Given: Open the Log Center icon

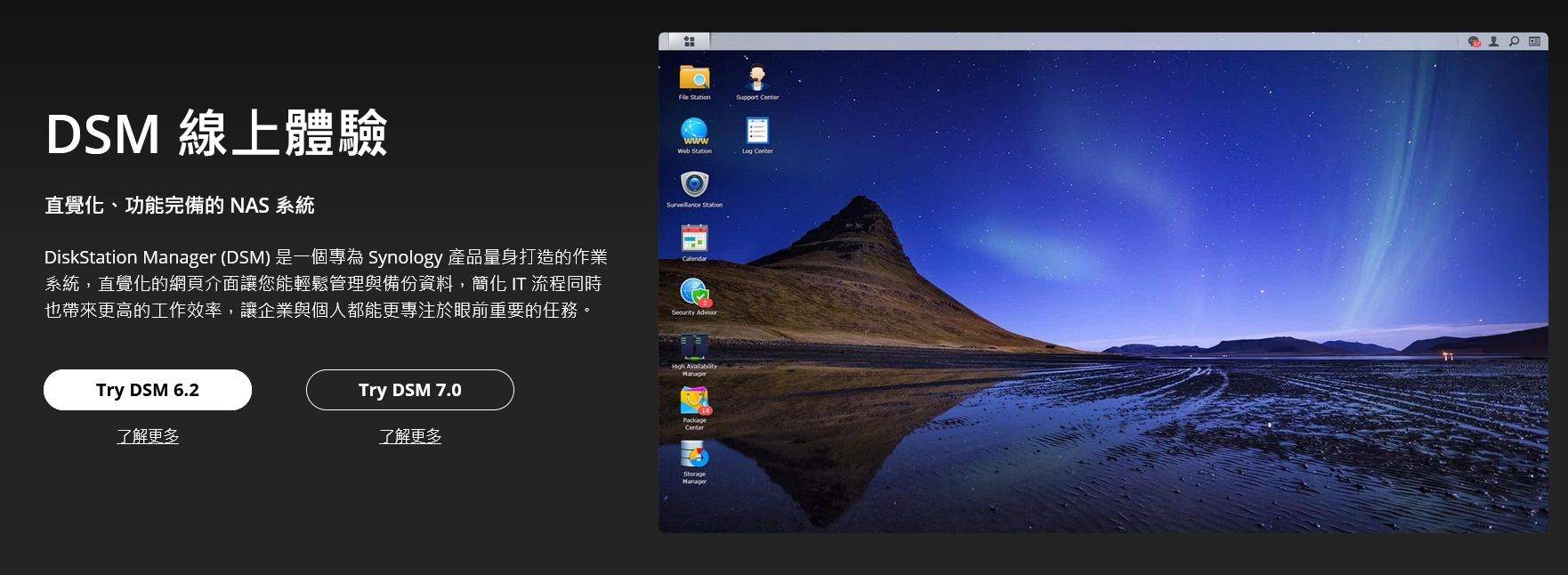Looking at the screenshot, I should (757, 132).
